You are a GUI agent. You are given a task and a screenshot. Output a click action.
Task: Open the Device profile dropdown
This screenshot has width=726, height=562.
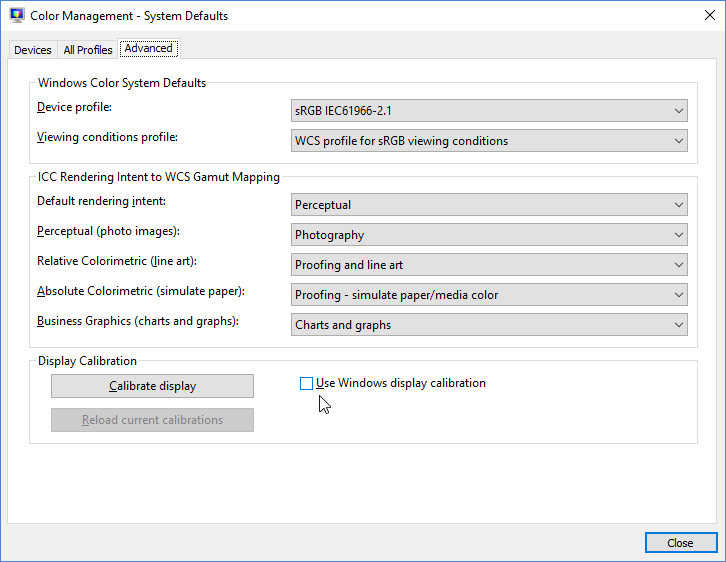click(x=489, y=111)
